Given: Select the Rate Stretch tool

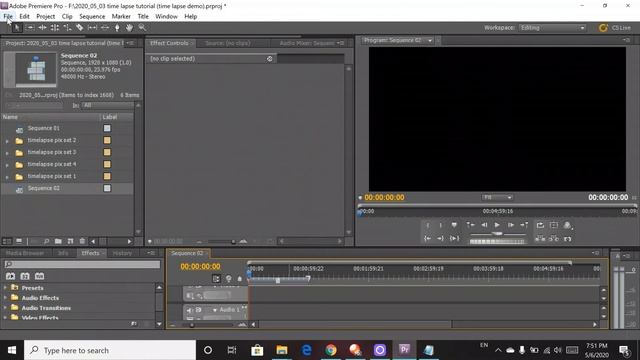Looking at the screenshot, I should pos(67,28).
